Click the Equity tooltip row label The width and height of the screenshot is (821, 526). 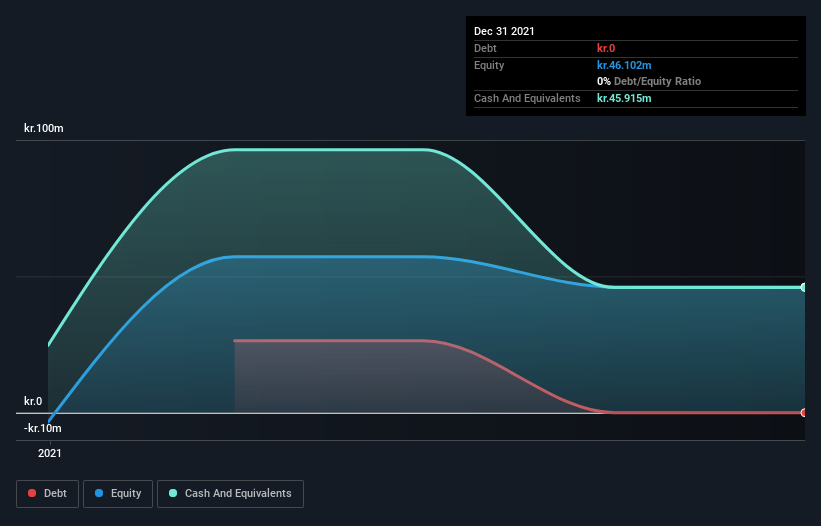coord(489,65)
